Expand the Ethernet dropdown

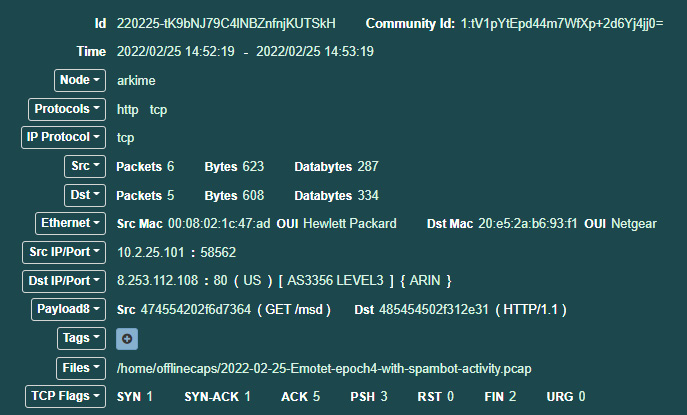point(71,223)
